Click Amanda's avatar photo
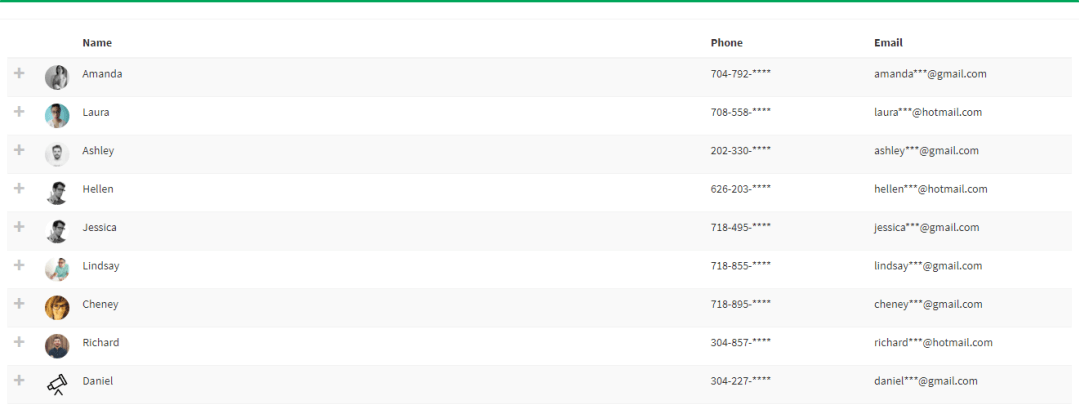1079x404 pixels. pyautogui.click(x=57, y=77)
